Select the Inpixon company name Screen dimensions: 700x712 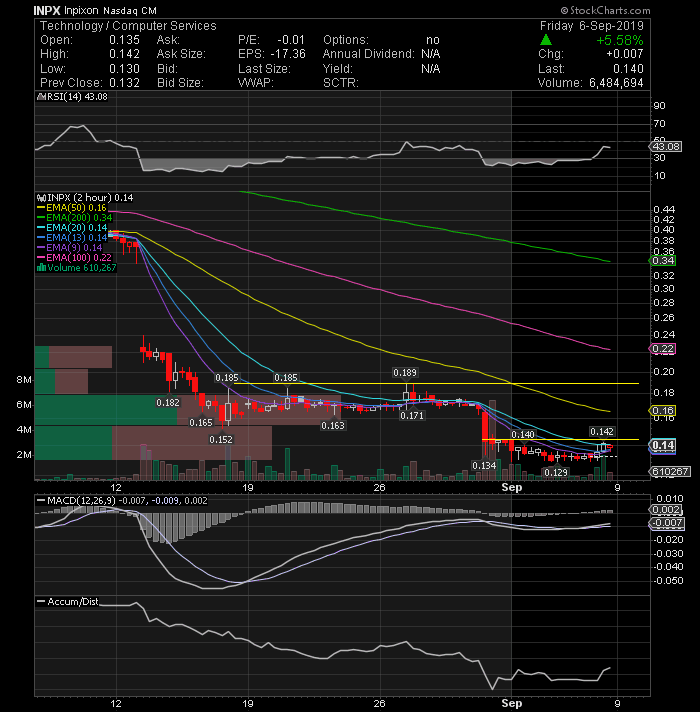click(x=81, y=10)
